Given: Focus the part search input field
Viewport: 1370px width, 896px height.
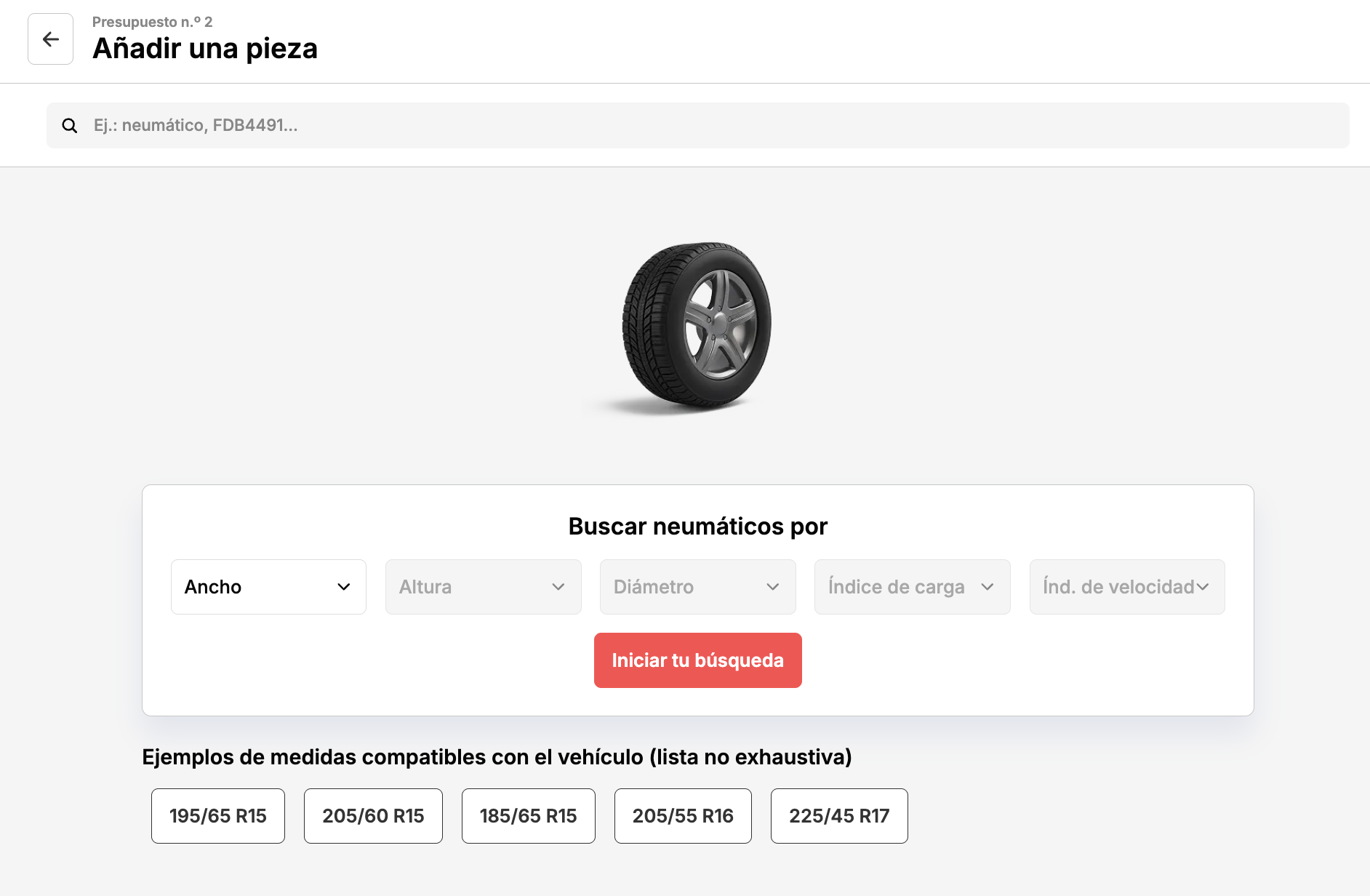Looking at the screenshot, I should tap(698, 126).
